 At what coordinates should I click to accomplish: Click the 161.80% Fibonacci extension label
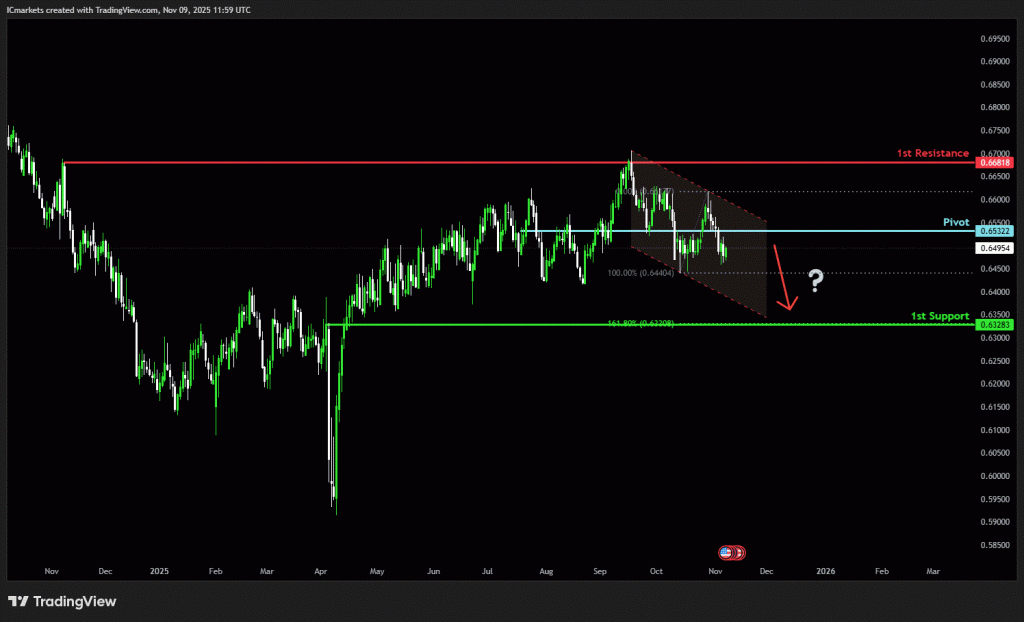pyautogui.click(x=640, y=324)
